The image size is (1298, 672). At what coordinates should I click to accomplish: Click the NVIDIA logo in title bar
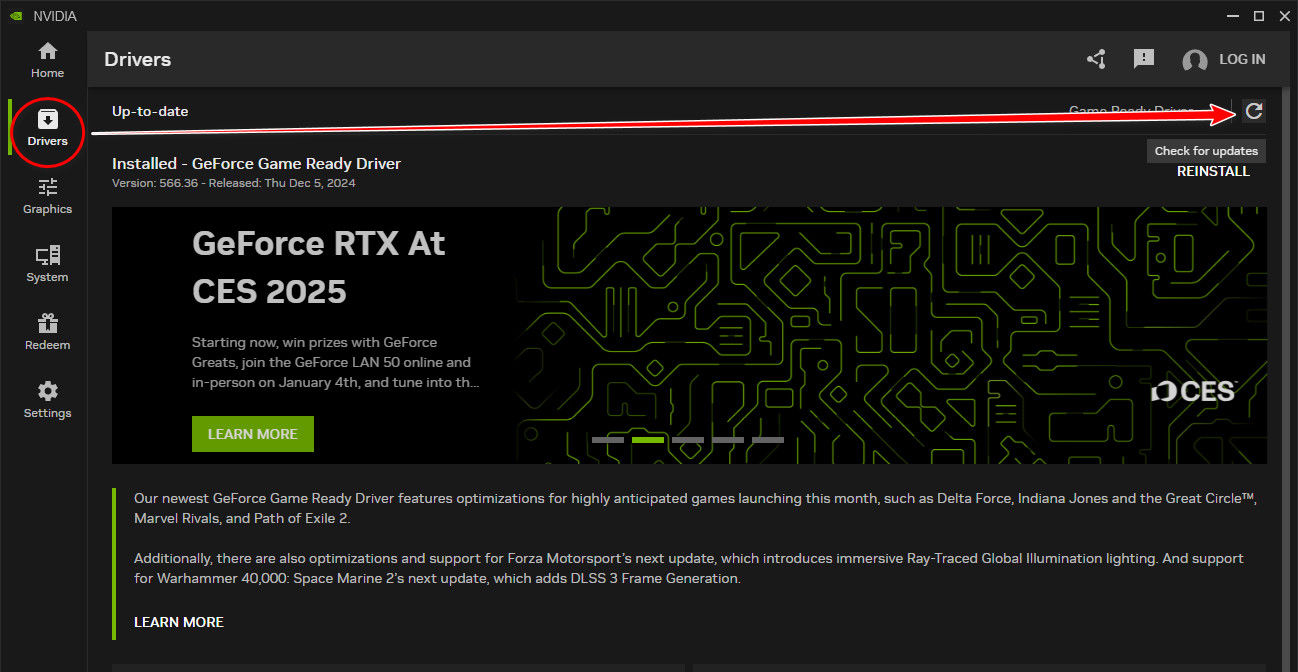pos(17,16)
